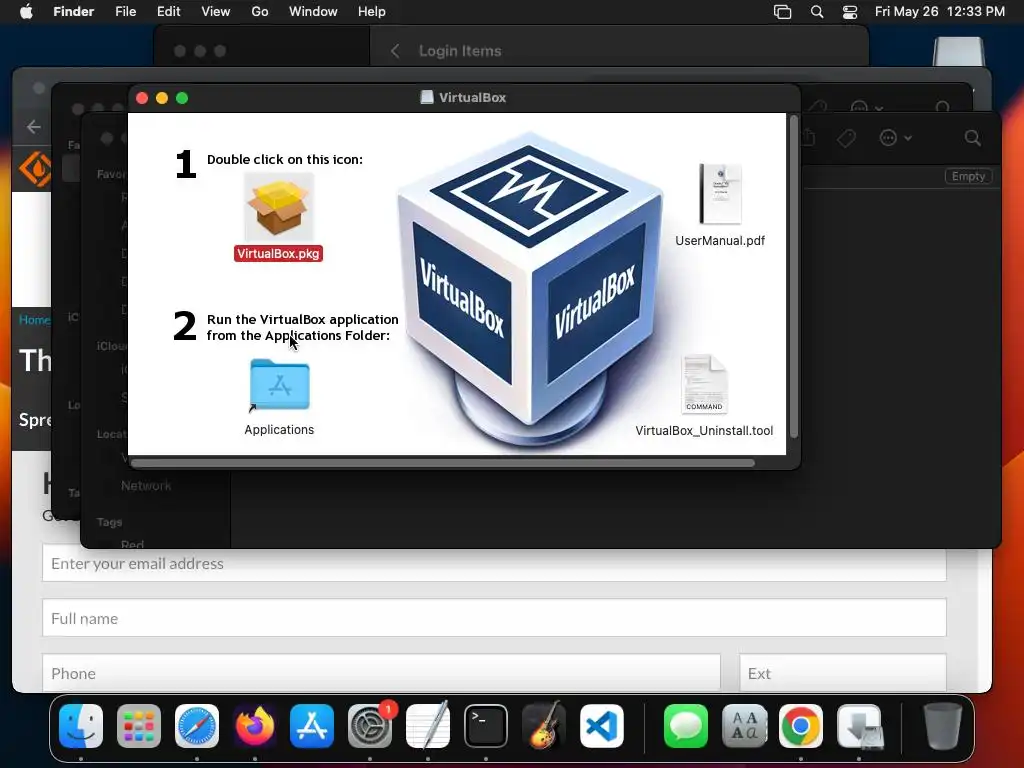Open the disk installer item in Dock
The height and width of the screenshot is (768, 1024).
[859, 726]
